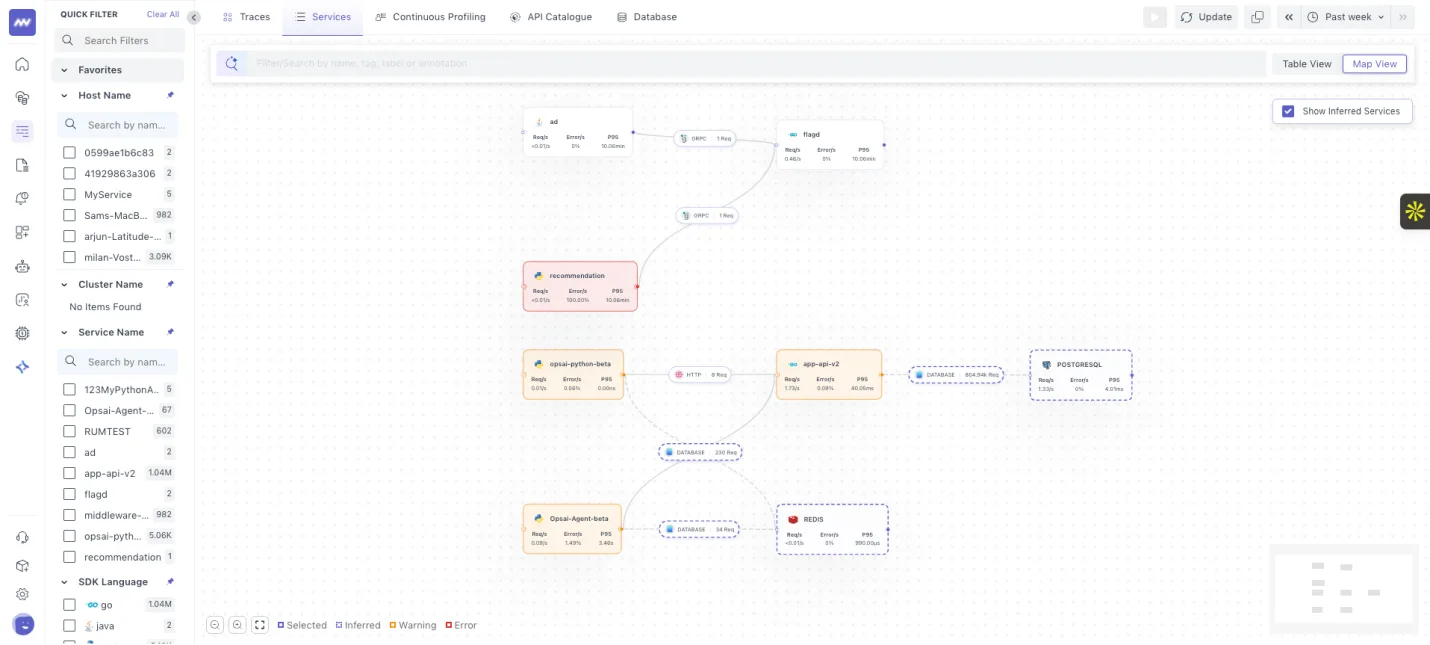
Task: Open the package box icon in sidebar
Action: coord(22,565)
